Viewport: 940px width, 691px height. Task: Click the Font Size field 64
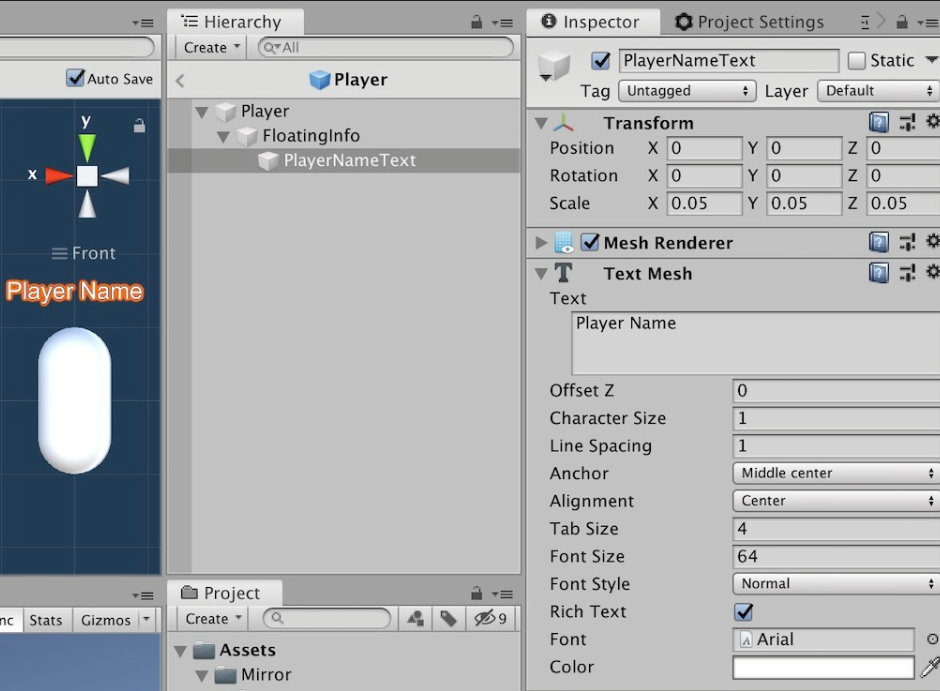[x=836, y=556]
